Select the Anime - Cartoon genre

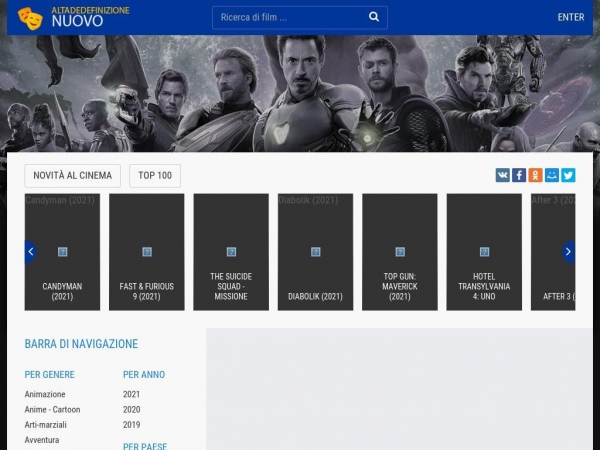point(52,409)
